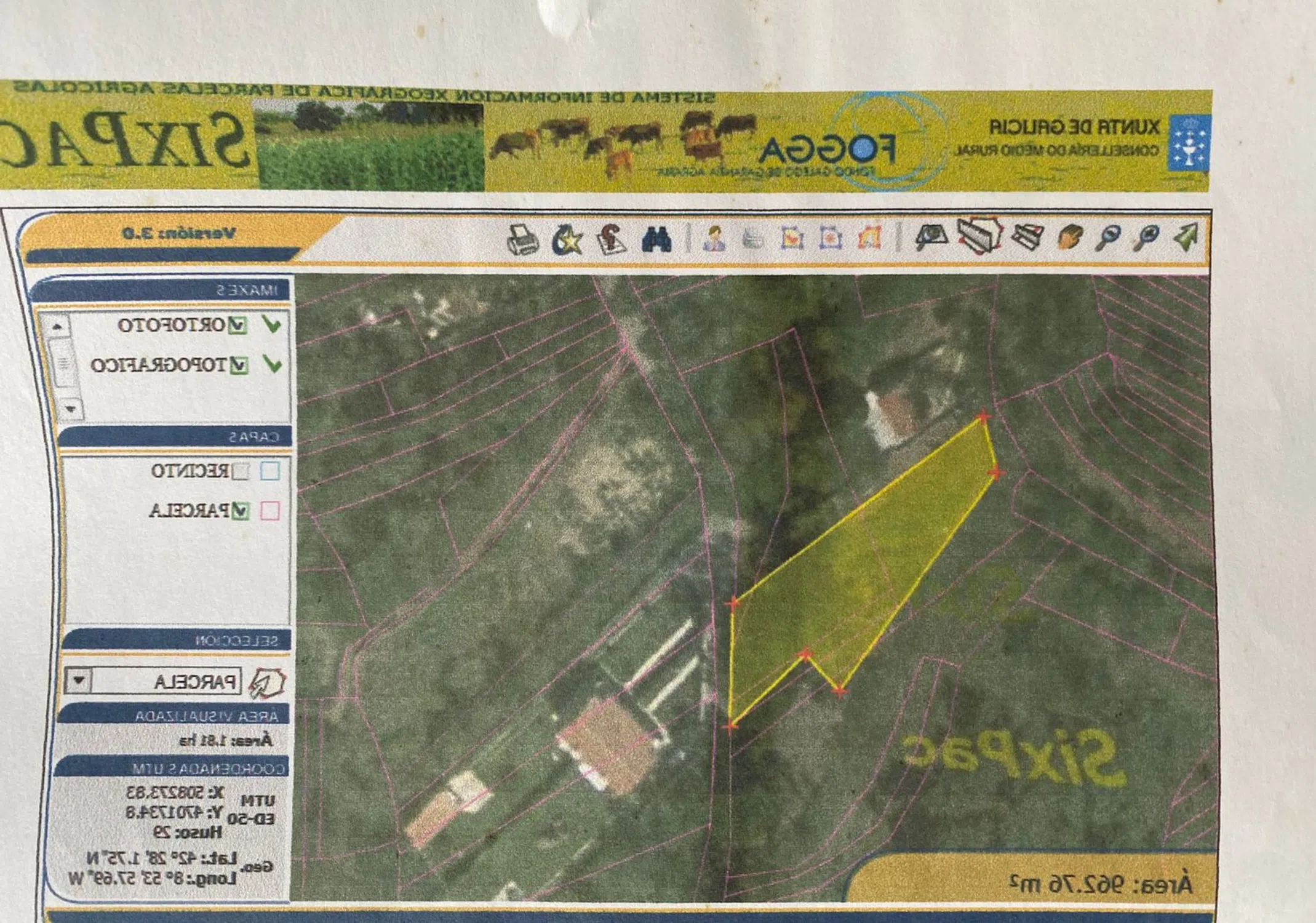Select the parcel selection arrow icon
The width and height of the screenshot is (1316, 923).
(267, 683)
